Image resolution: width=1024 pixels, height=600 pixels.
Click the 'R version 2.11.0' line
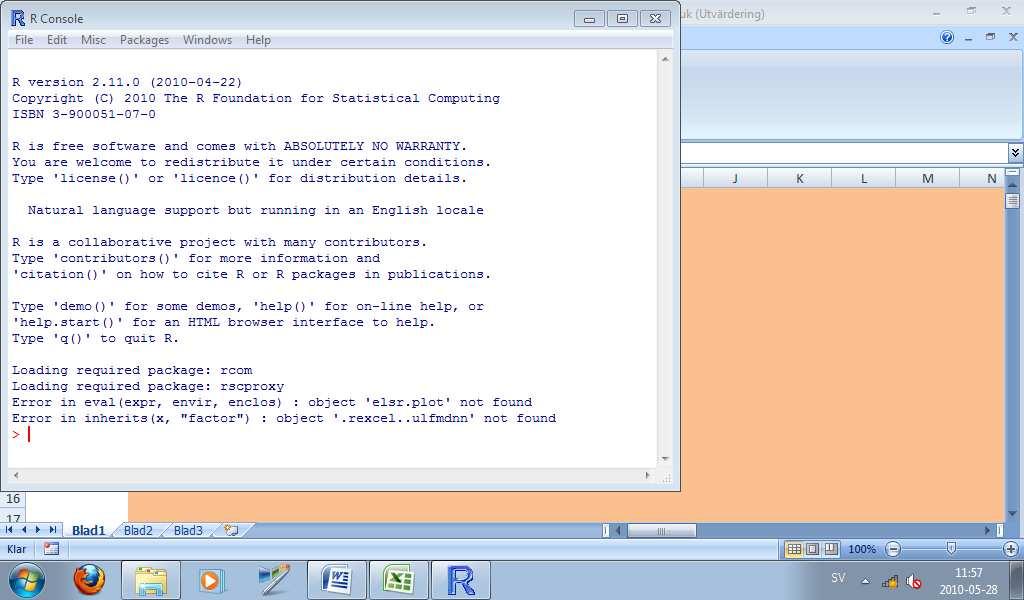click(x=127, y=82)
